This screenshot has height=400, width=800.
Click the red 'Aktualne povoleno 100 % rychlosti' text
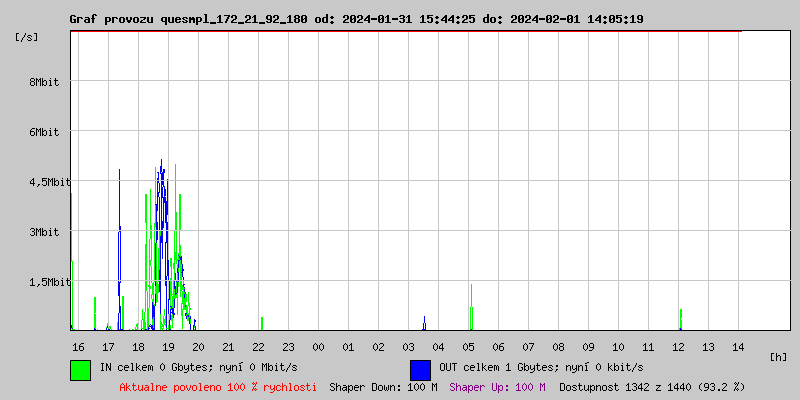218,387
